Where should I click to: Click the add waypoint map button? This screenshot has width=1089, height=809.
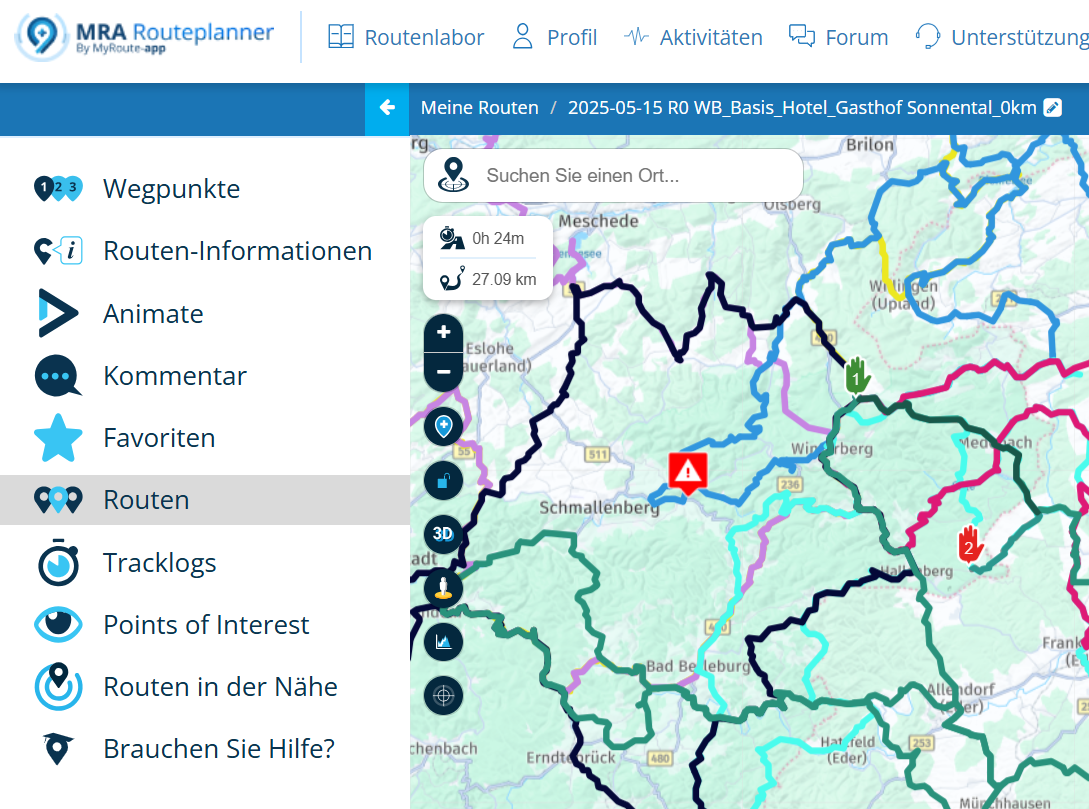click(x=443, y=427)
